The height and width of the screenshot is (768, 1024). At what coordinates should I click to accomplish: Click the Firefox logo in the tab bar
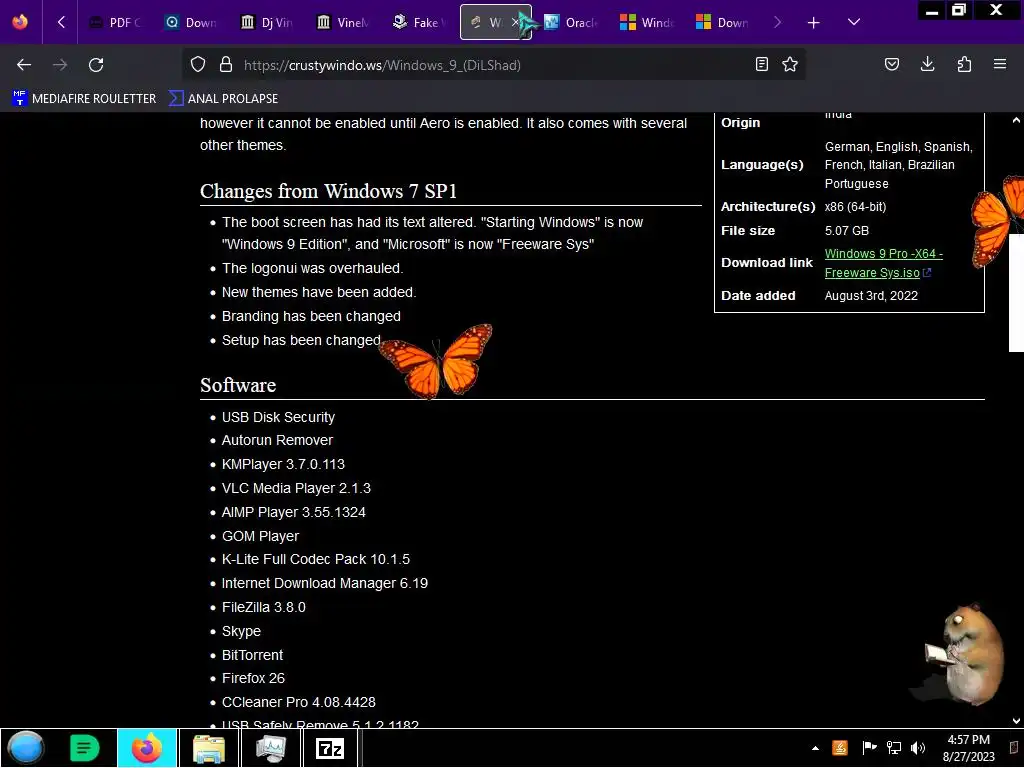(x=20, y=22)
